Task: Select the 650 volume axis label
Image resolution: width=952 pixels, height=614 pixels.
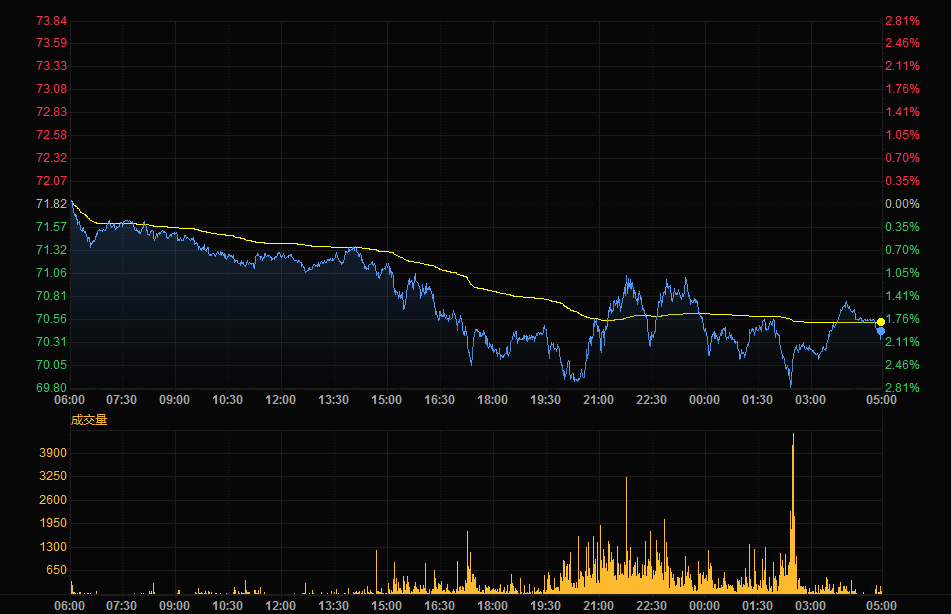Action: [56, 570]
